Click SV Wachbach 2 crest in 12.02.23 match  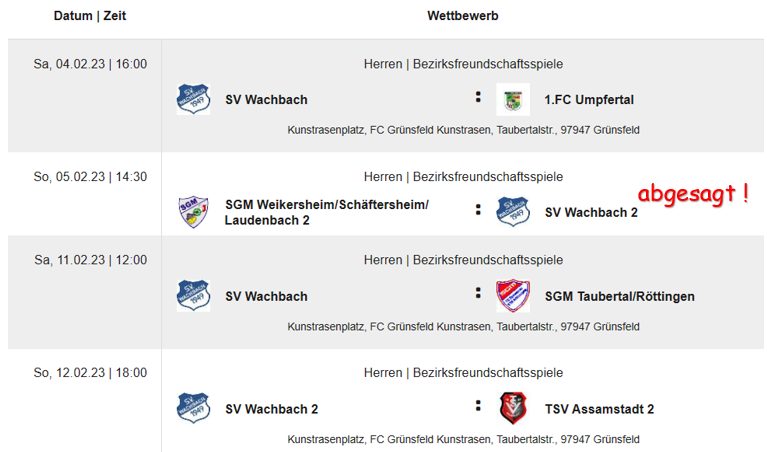tap(193, 408)
